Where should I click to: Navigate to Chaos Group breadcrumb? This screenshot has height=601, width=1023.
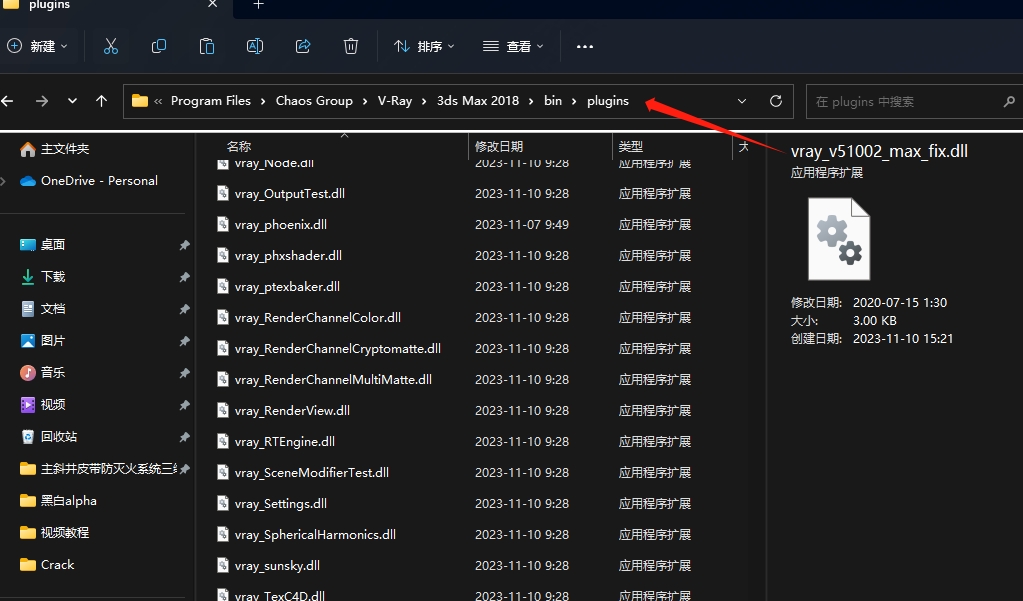coord(314,100)
